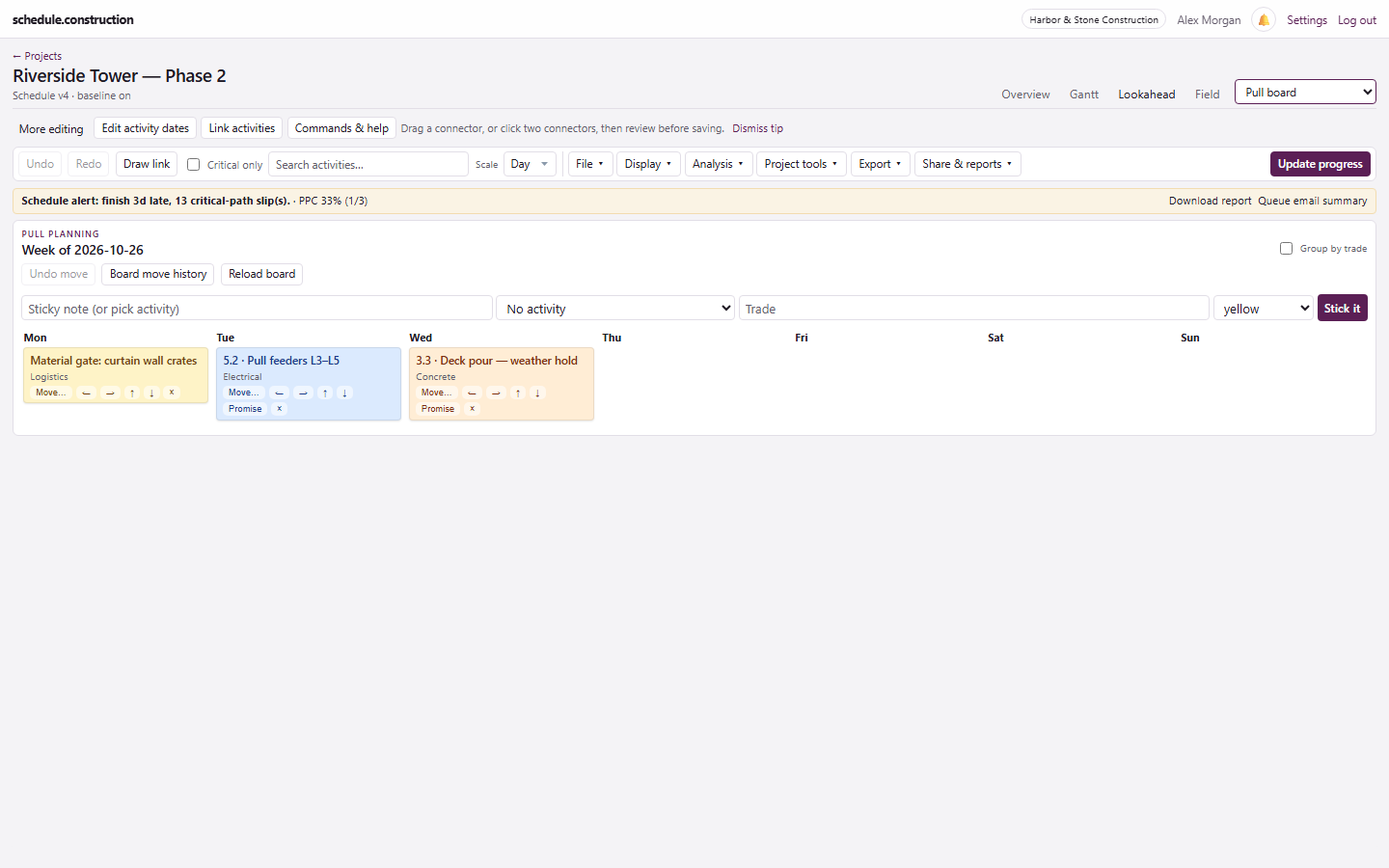Enable the Critical only checkbox

[x=193, y=165]
